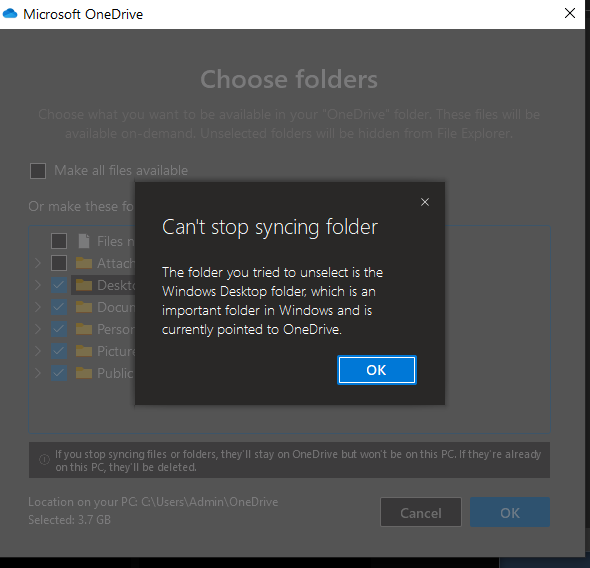Click the Attachments folder icon

(x=84, y=263)
